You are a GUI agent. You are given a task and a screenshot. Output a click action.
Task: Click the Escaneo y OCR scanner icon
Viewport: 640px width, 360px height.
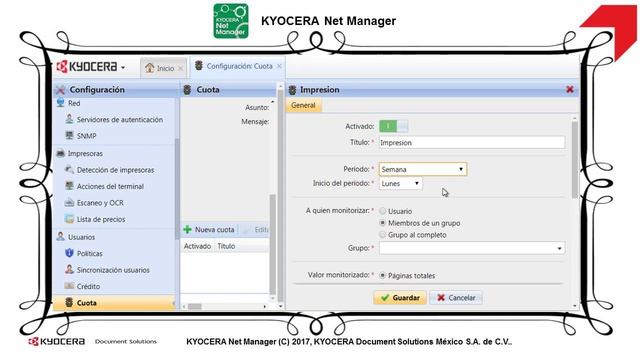click(69, 202)
